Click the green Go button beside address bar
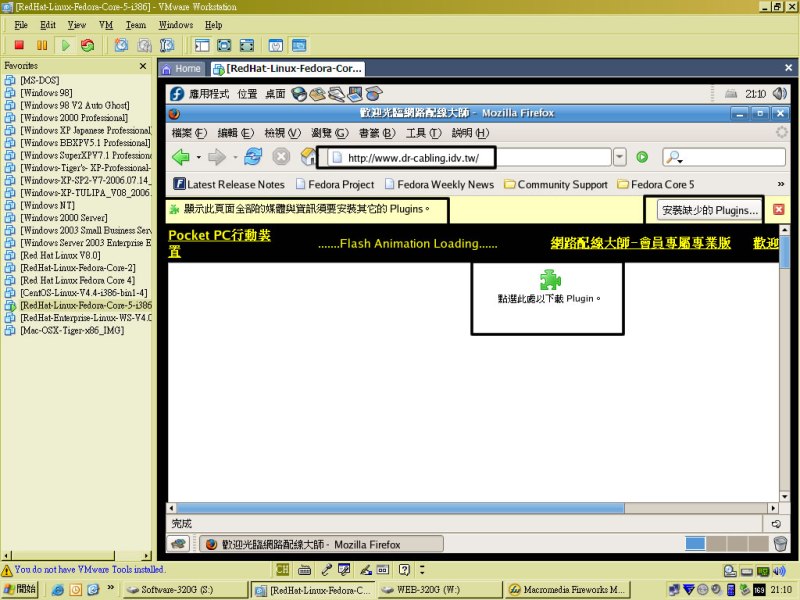 point(642,157)
